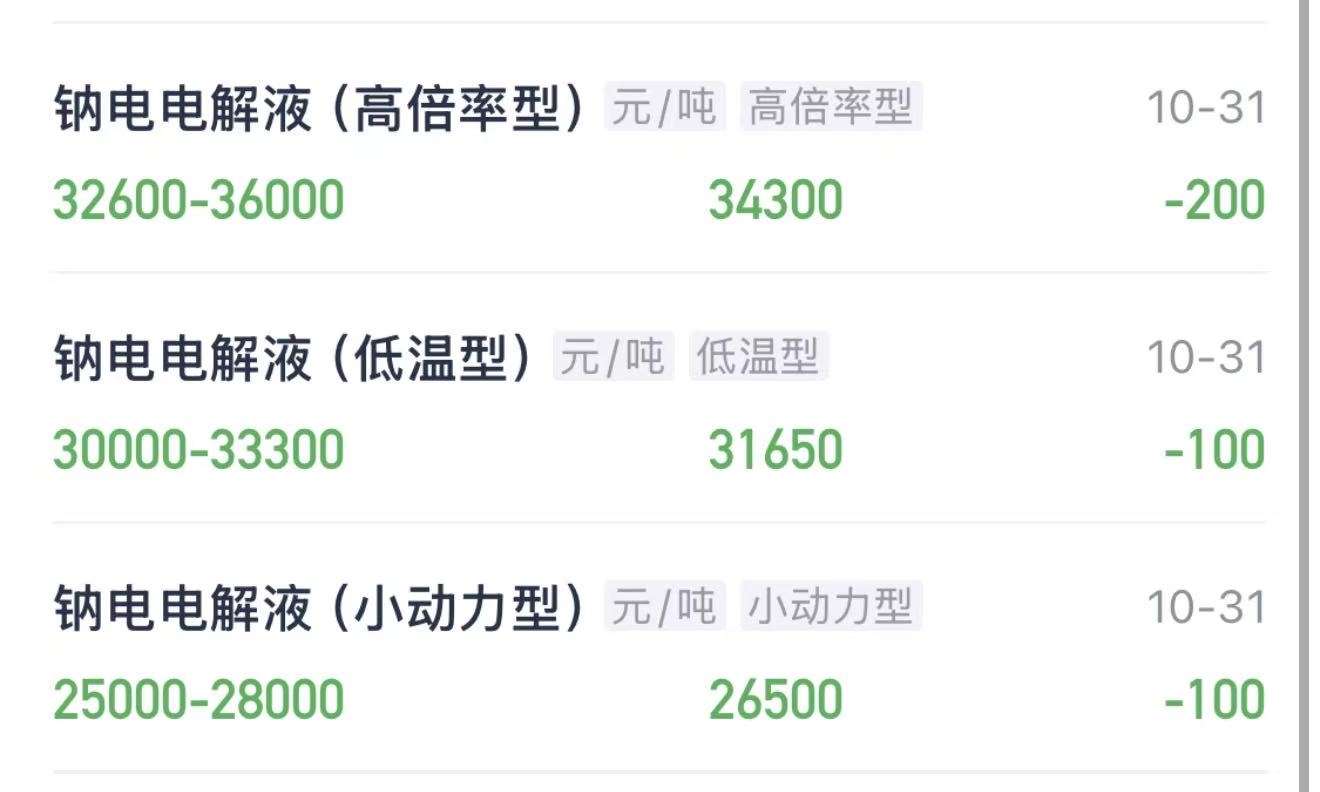1320x792 pixels.
Task: Click the 10-31 date on 高倍率型 row
Action: (1207, 108)
